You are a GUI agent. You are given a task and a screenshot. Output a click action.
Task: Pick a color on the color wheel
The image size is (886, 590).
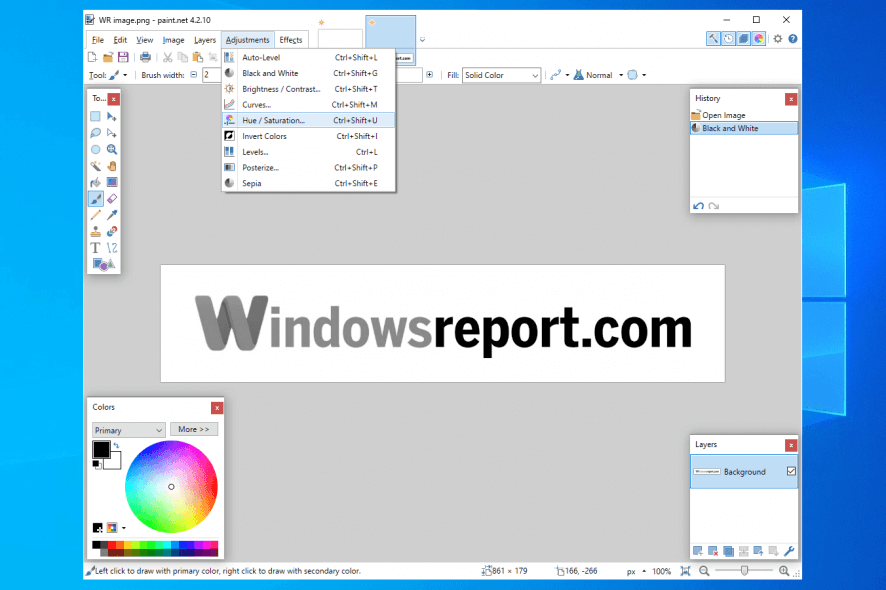coord(171,487)
